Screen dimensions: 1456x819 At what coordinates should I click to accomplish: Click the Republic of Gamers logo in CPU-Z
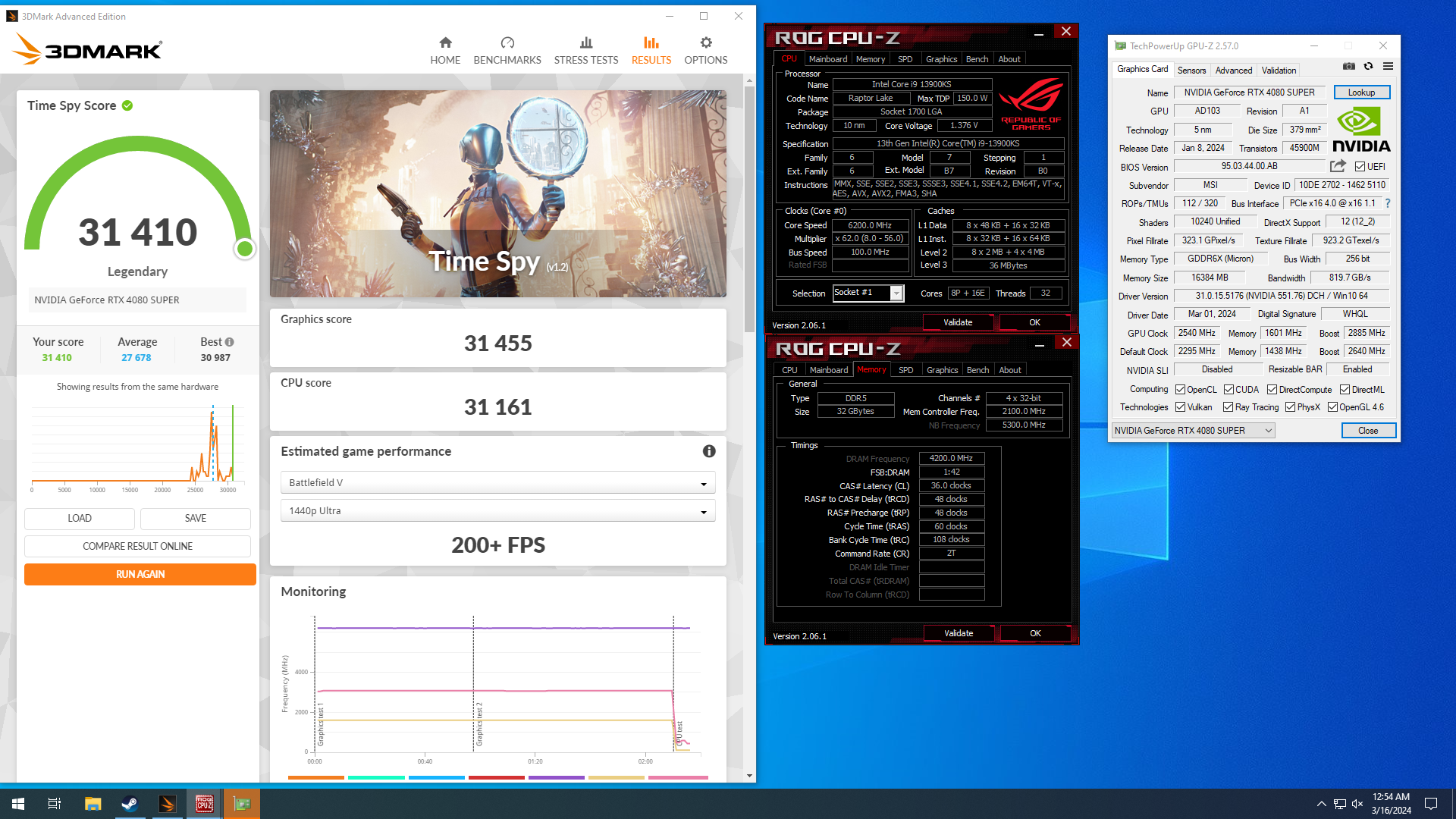pyautogui.click(x=1031, y=105)
